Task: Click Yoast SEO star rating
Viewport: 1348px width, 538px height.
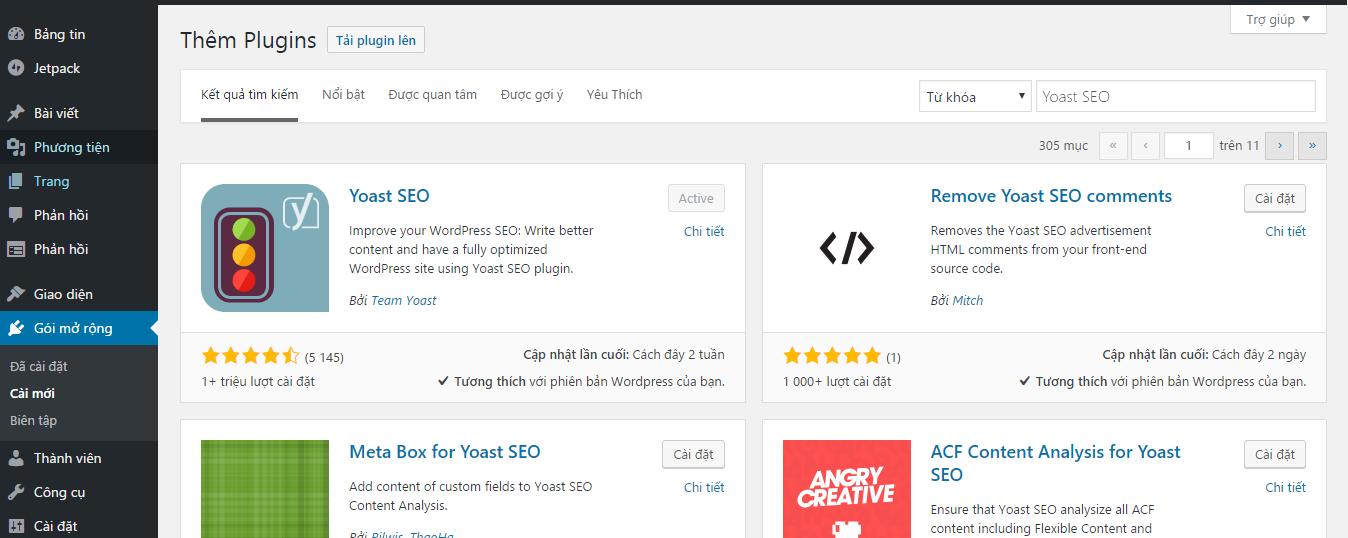Action: point(250,356)
